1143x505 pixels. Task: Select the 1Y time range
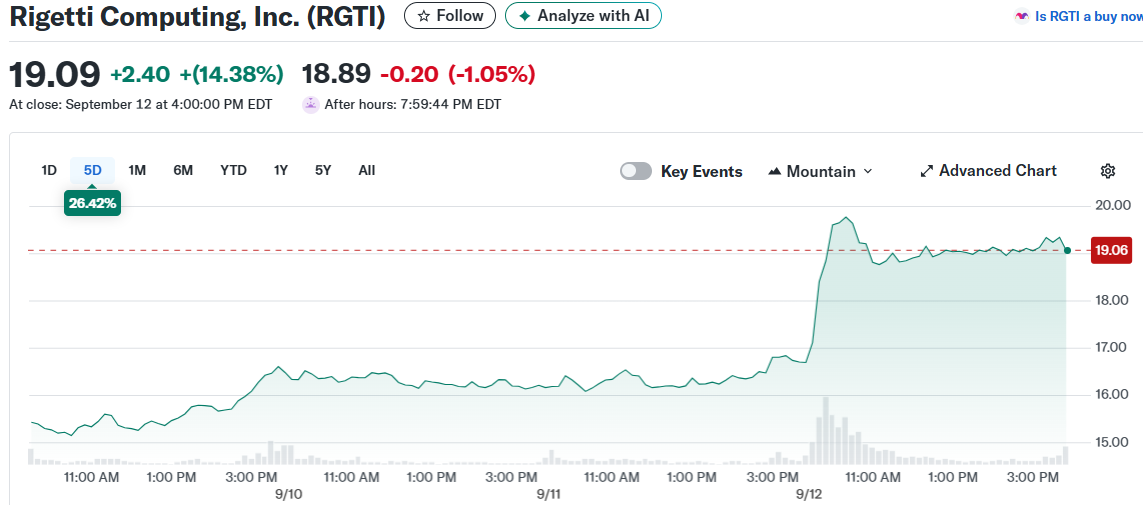pos(281,170)
